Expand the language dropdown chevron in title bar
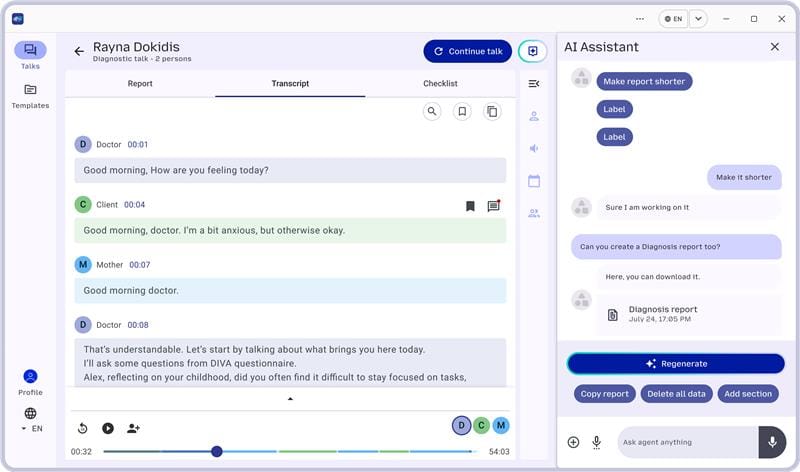 [698, 19]
